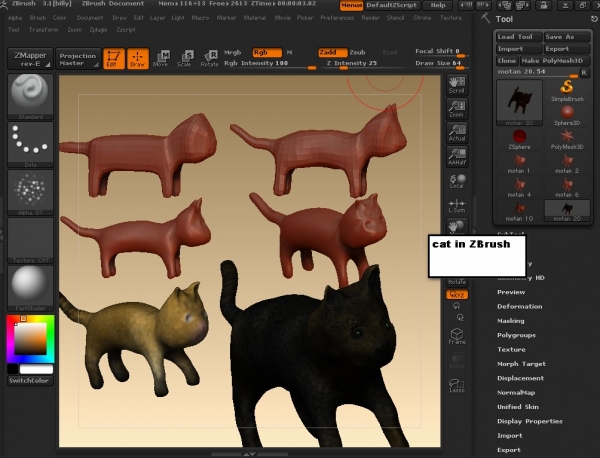Screen dimensions: 600x458
Task: Click the Frame mesh icon
Action: 457,336
